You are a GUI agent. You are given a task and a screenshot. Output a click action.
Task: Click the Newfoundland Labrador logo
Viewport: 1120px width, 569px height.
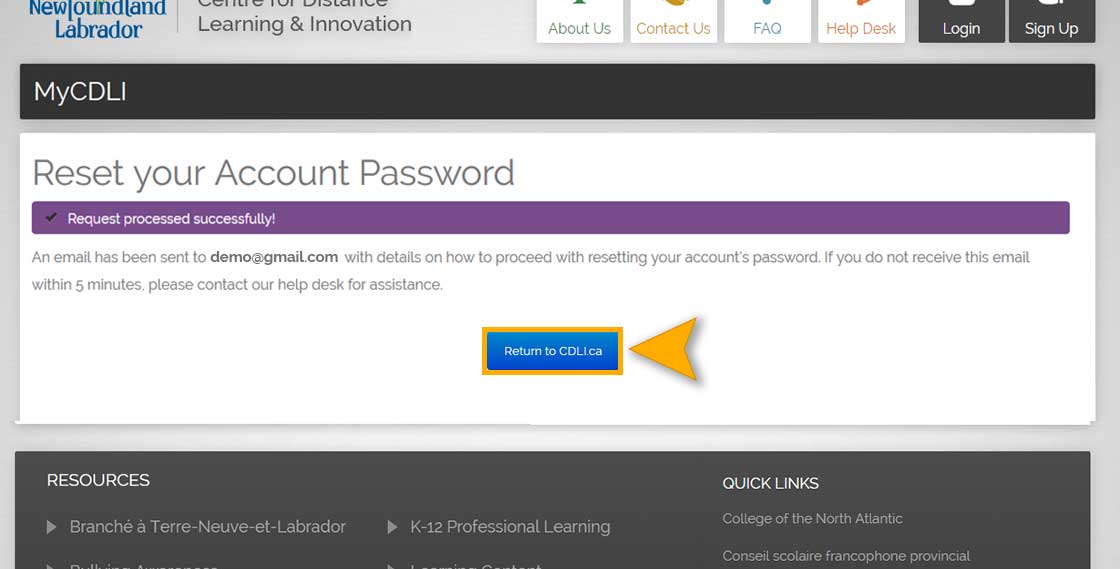tap(97, 19)
